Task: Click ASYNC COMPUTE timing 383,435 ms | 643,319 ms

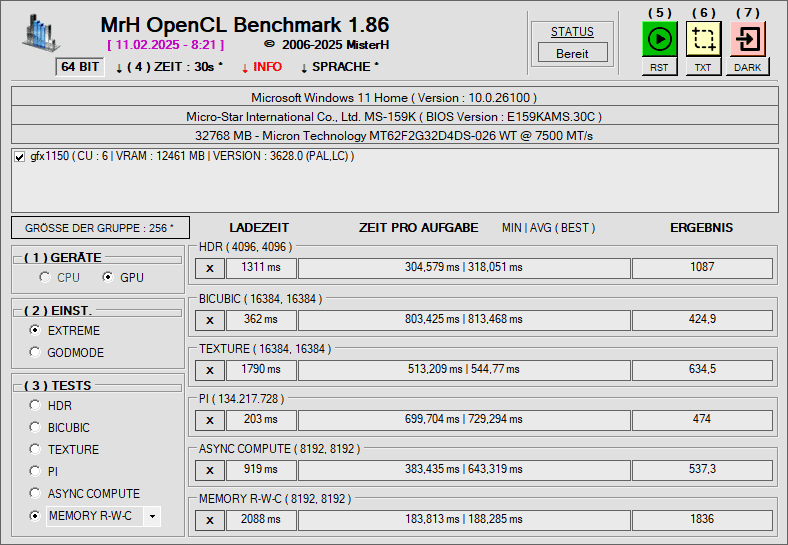Action: click(464, 470)
